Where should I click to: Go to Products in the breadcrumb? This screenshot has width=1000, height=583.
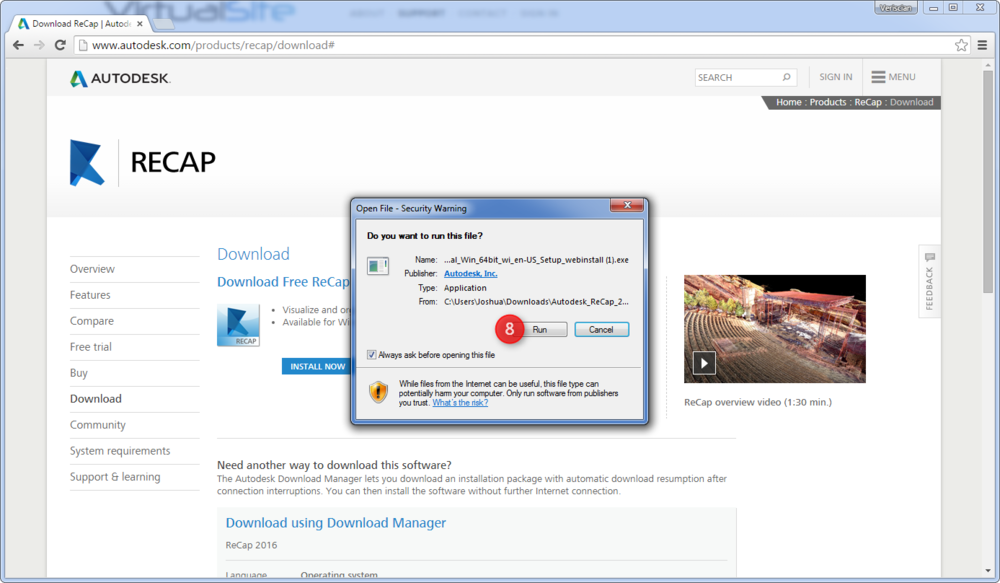coord(828,102)
